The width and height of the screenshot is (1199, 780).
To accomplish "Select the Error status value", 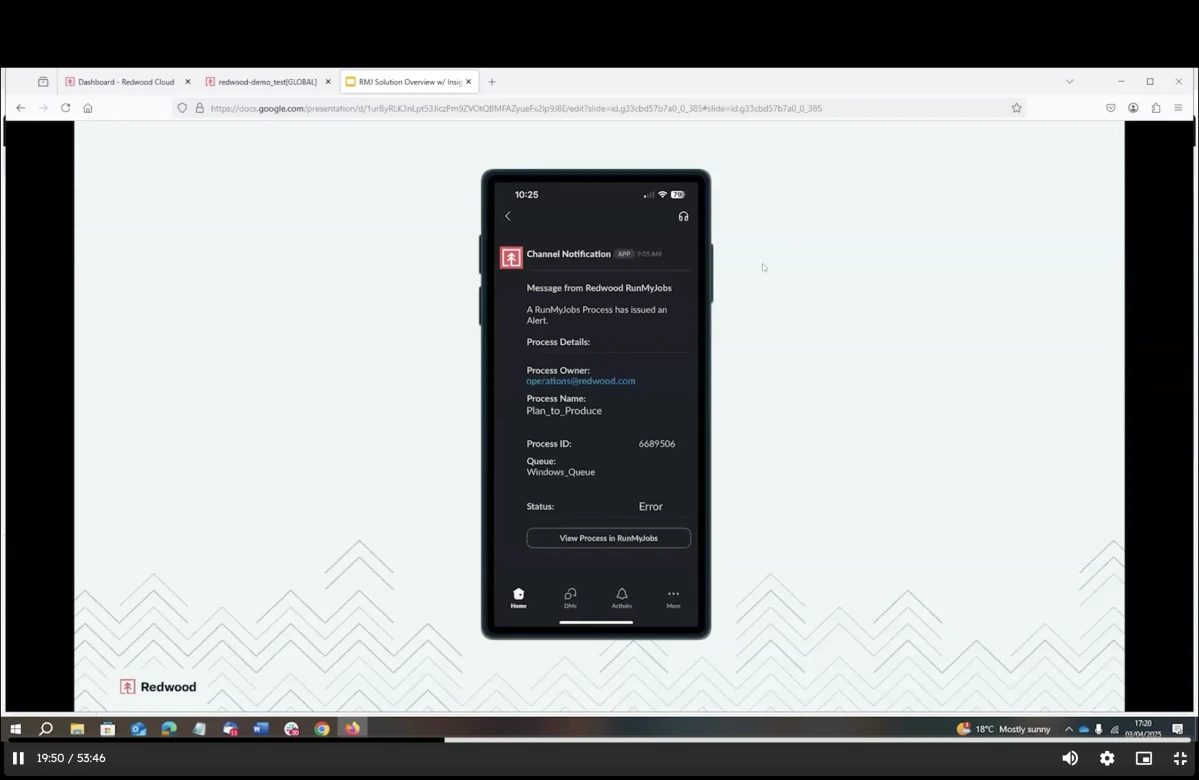I will coord(651,506).
